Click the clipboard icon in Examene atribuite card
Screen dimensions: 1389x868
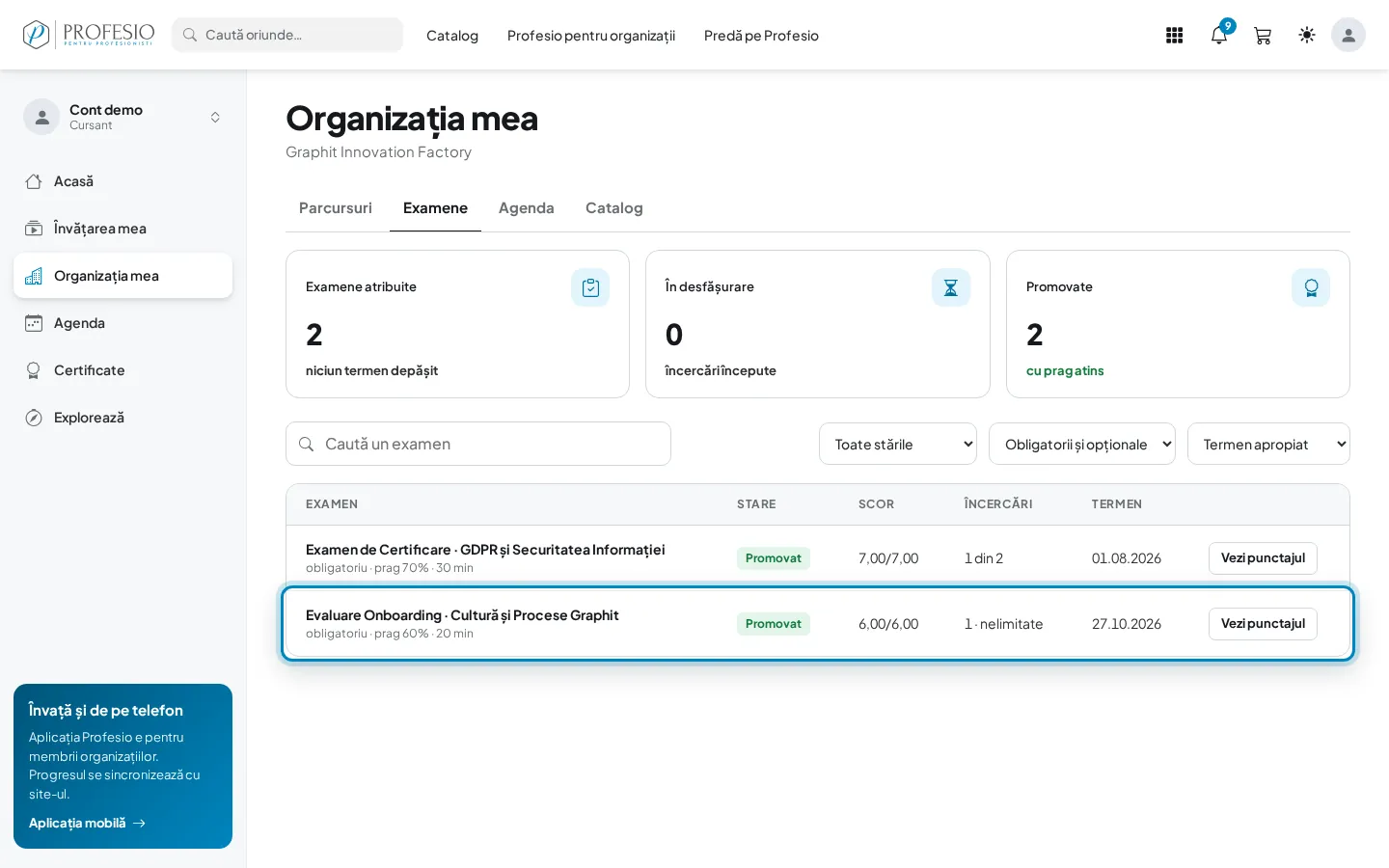(x=590, y=287)
